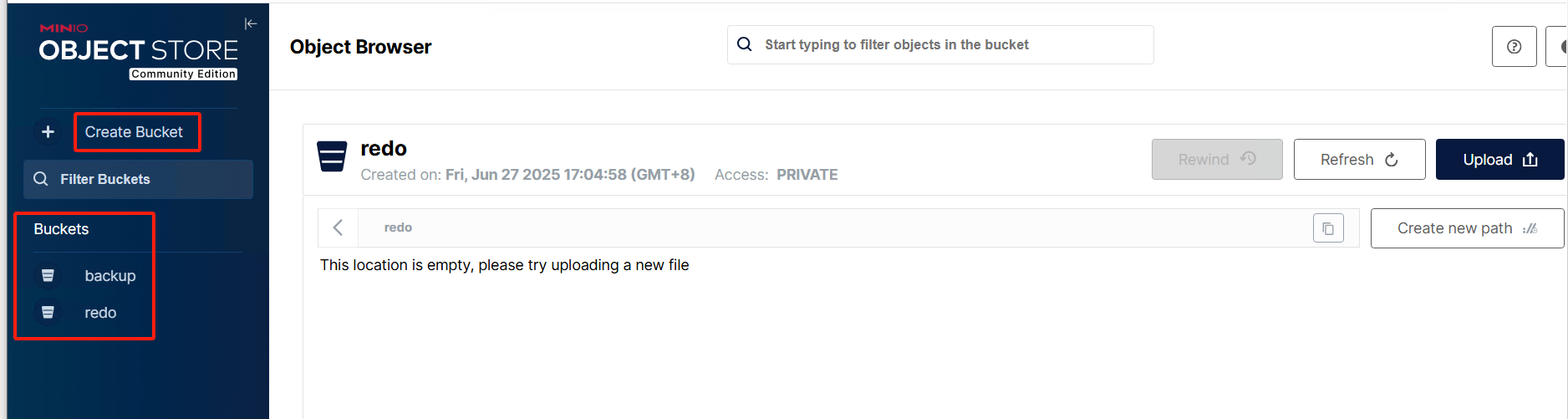Collapse the sidebar with the arrow icon
Screen dimensions: 1568x419
click(250, 23)
